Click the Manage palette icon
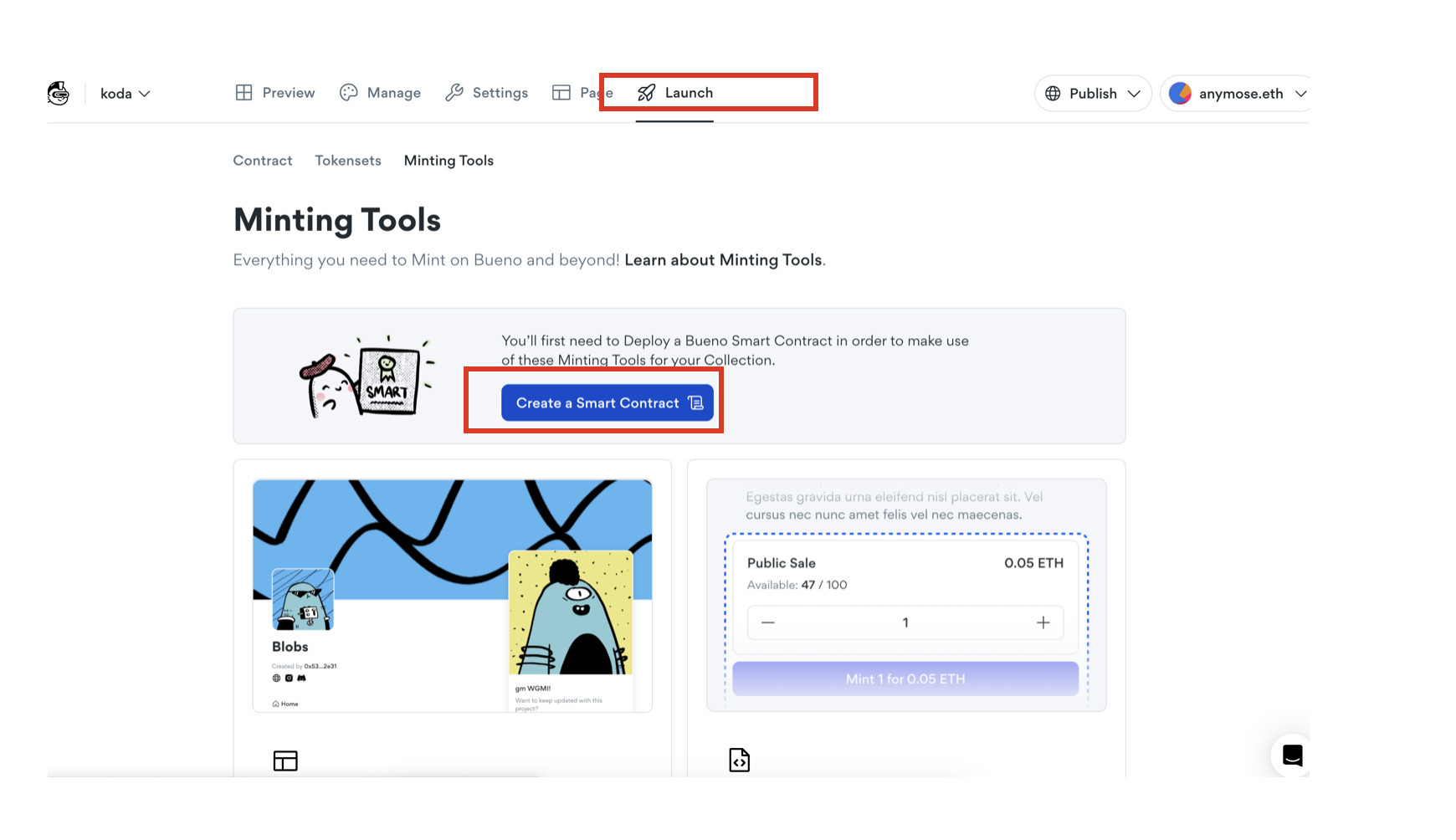The height and width of the screenshot is (840, 1456). [x=348, y=93]
